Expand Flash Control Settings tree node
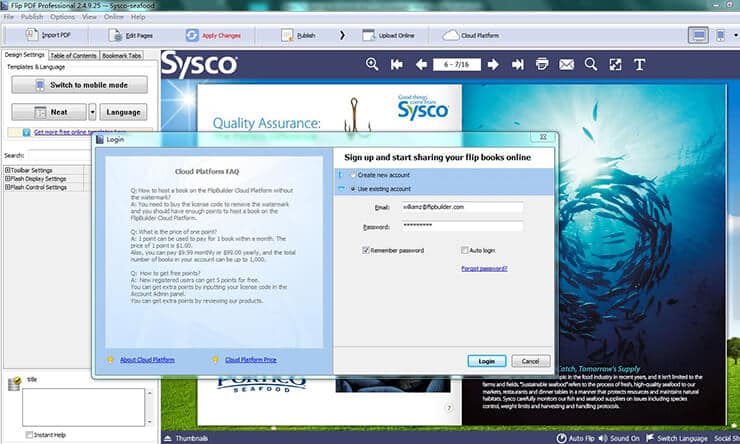The image size is (740, 444). click(8, 187)
